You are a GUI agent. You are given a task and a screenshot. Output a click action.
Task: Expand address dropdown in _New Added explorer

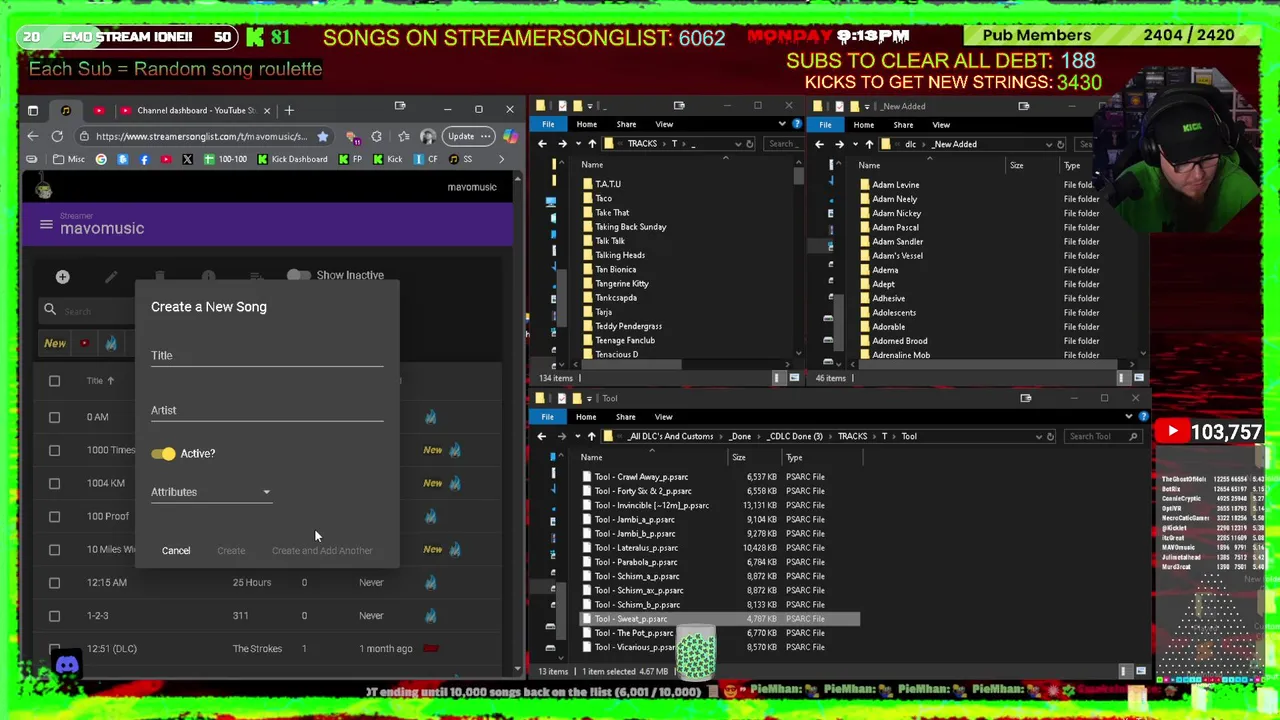pyautogui.click(x=1048, y=144)
